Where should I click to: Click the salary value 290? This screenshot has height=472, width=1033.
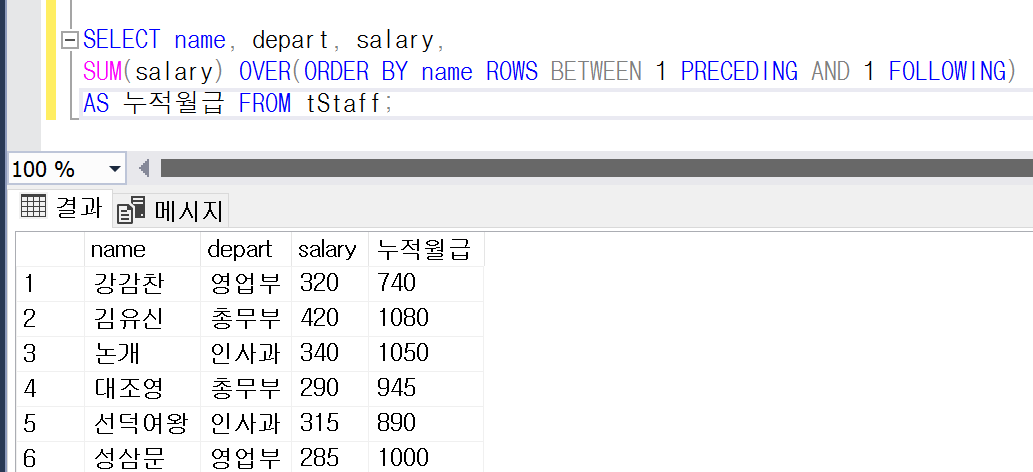tap(329, 388)
